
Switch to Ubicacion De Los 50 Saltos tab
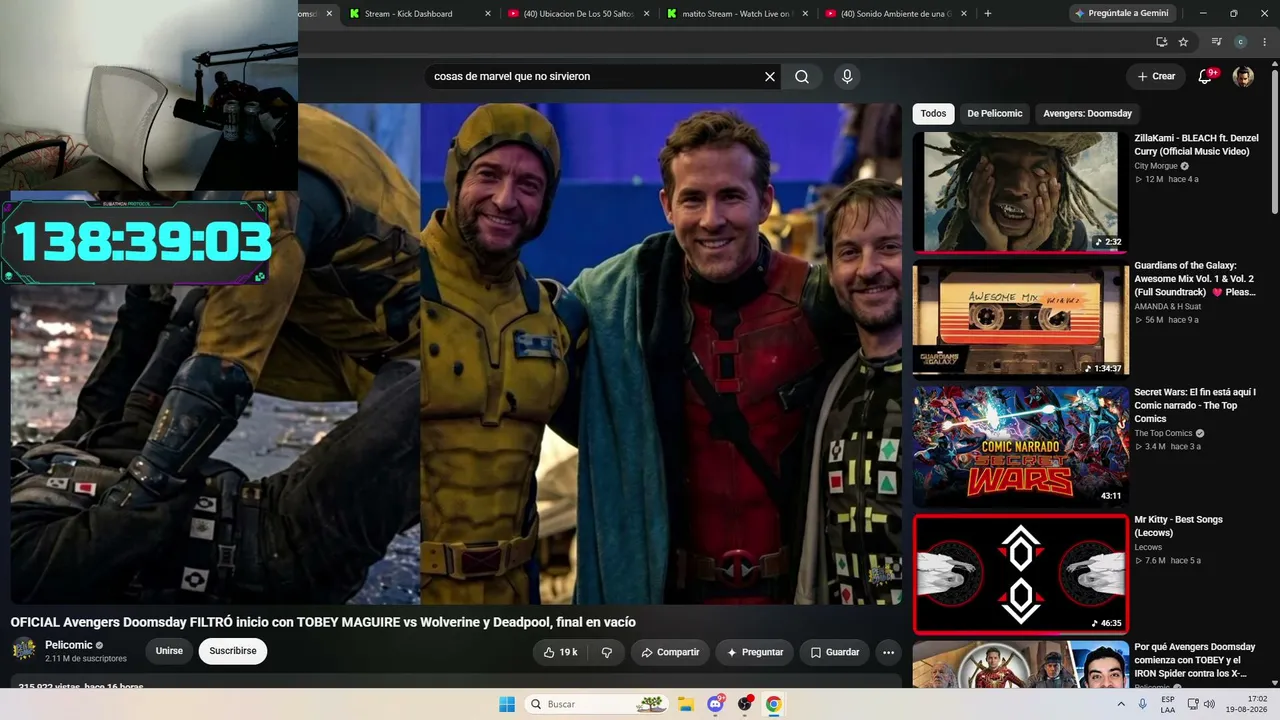579,14
